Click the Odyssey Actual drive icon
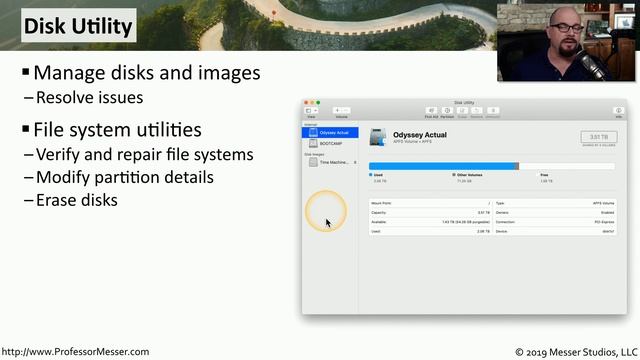Viewport: 640px width, 360px height. pyautogui.click(x=378, y=137)
